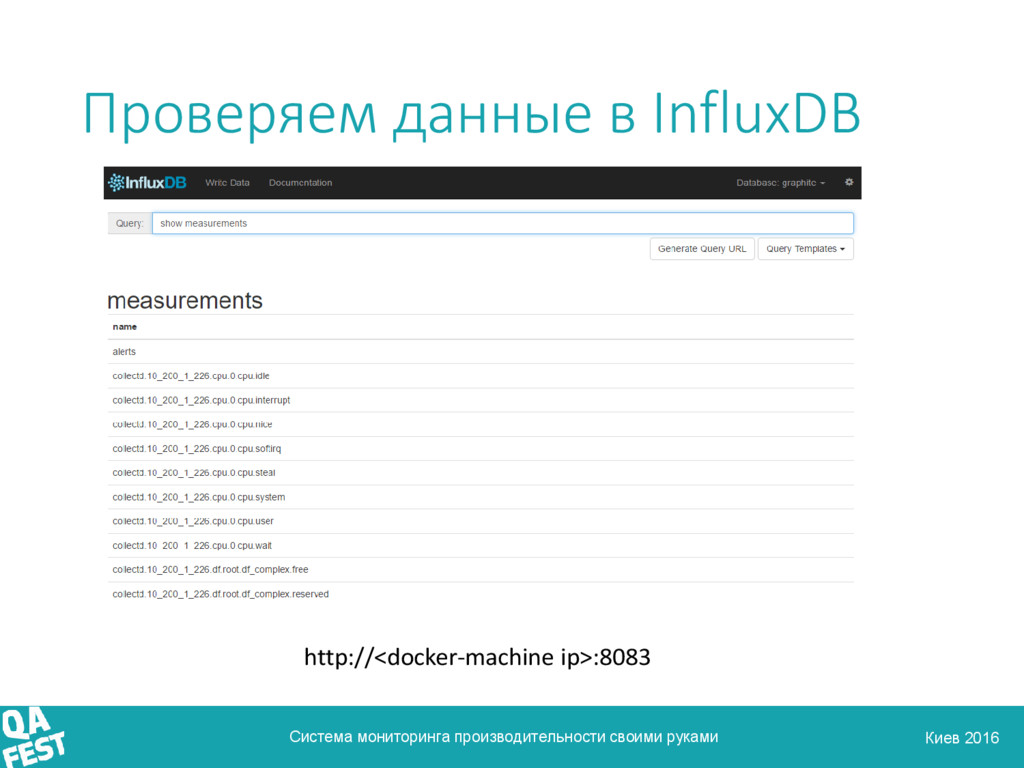This screenshot has width=1024, height=768.
Task: Select the cpu.steal measurement row
Action: tap(481, 473)
